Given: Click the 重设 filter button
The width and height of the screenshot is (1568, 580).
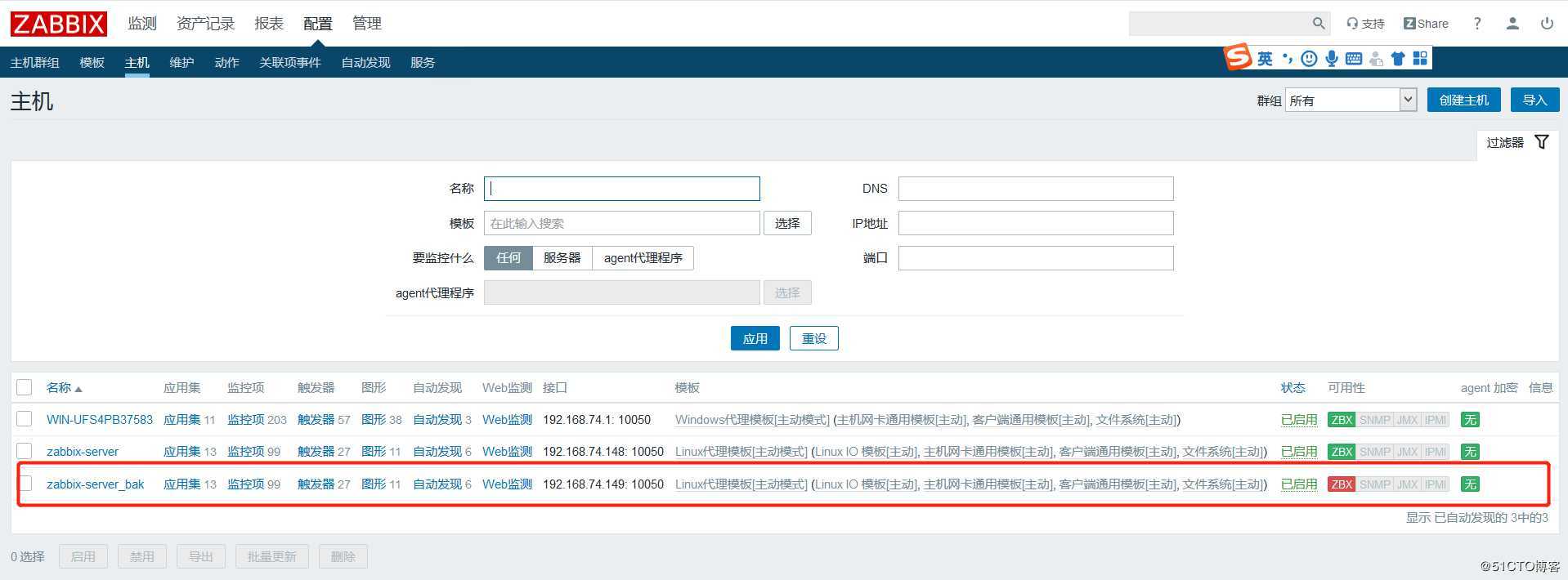Looking at the screenshot, I should click(x=814, y=338).
